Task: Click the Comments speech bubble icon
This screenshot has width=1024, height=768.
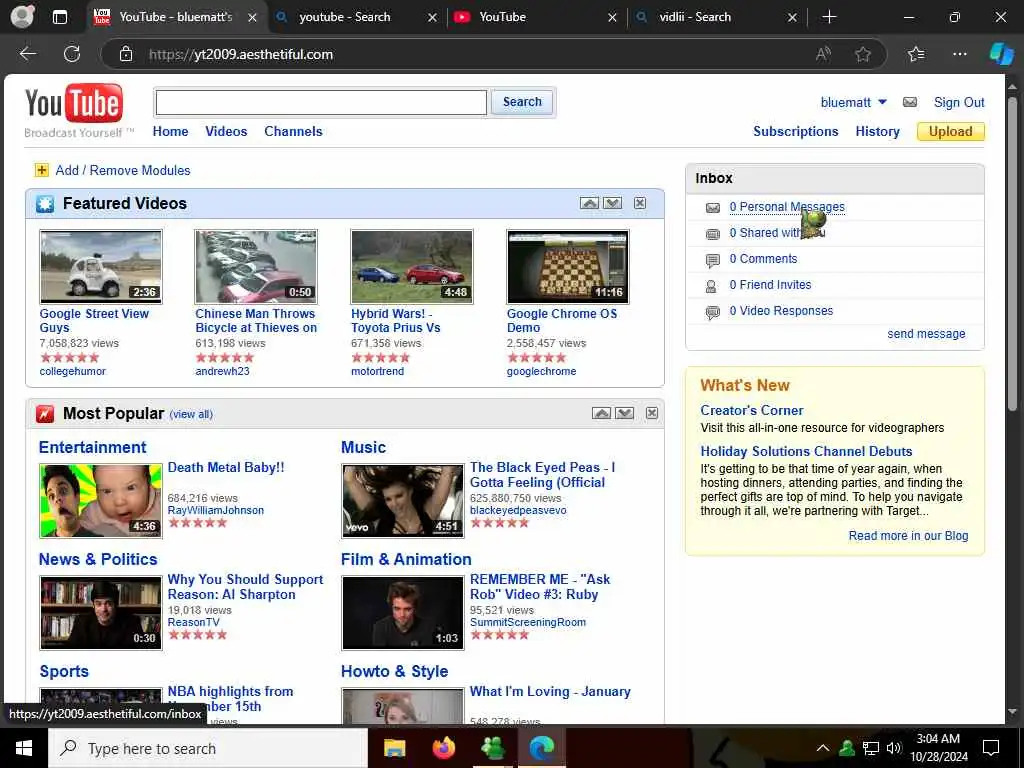Action: click(712, 260)
